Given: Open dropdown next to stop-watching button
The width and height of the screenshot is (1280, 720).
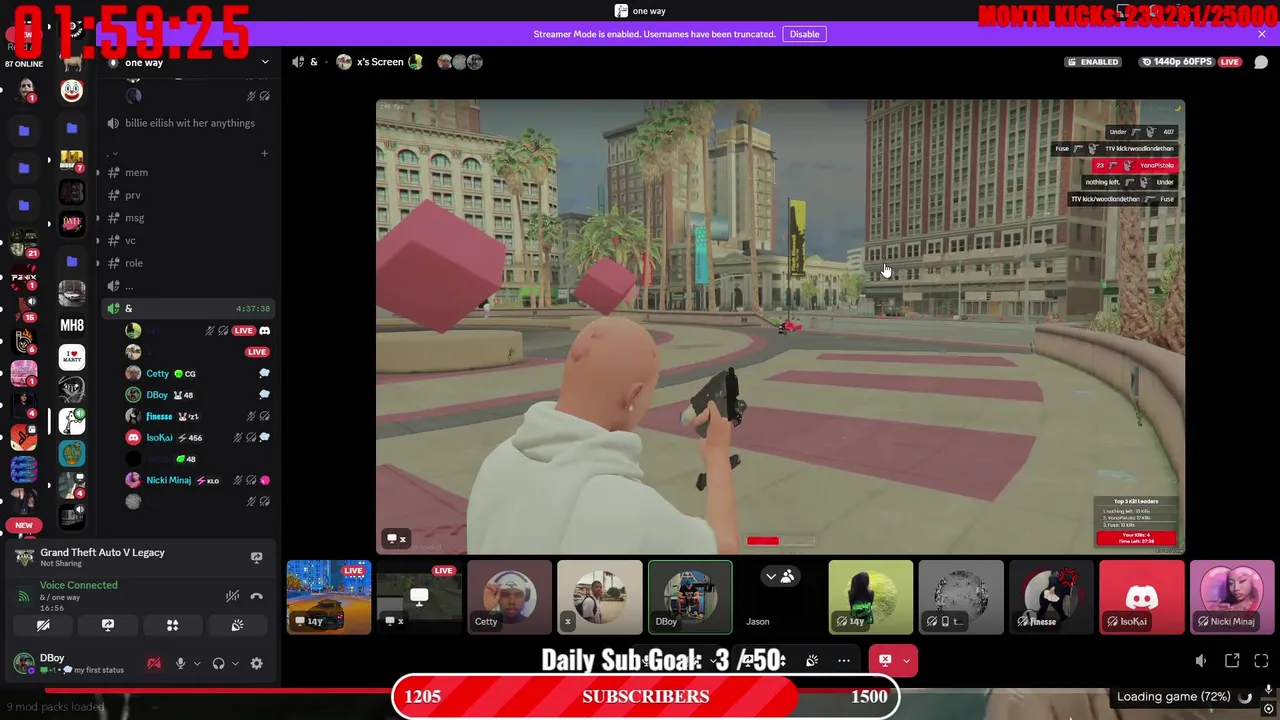Looking at the screenshot, I should (907, 660).
